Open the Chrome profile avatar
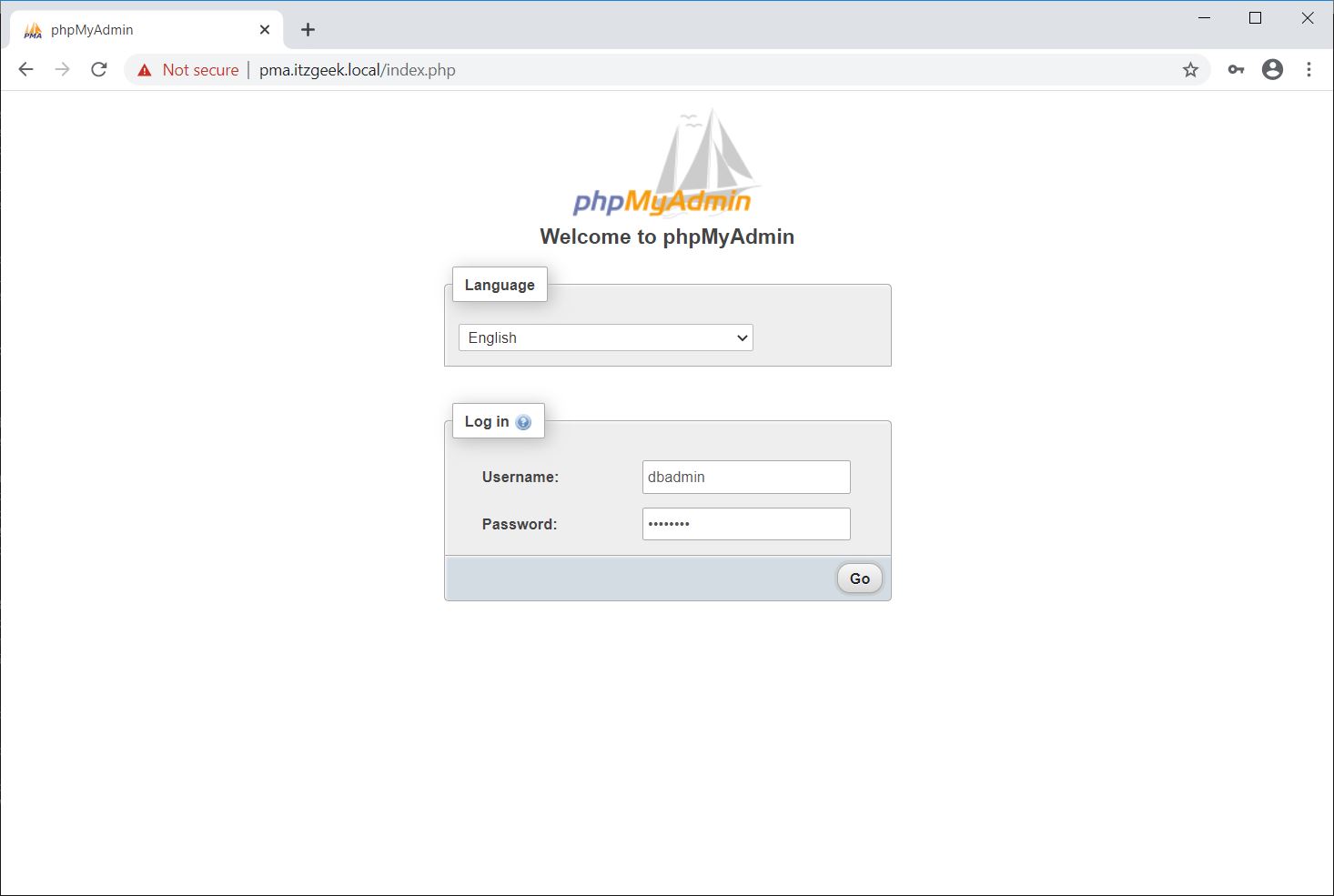 (x=1272, y=69)
